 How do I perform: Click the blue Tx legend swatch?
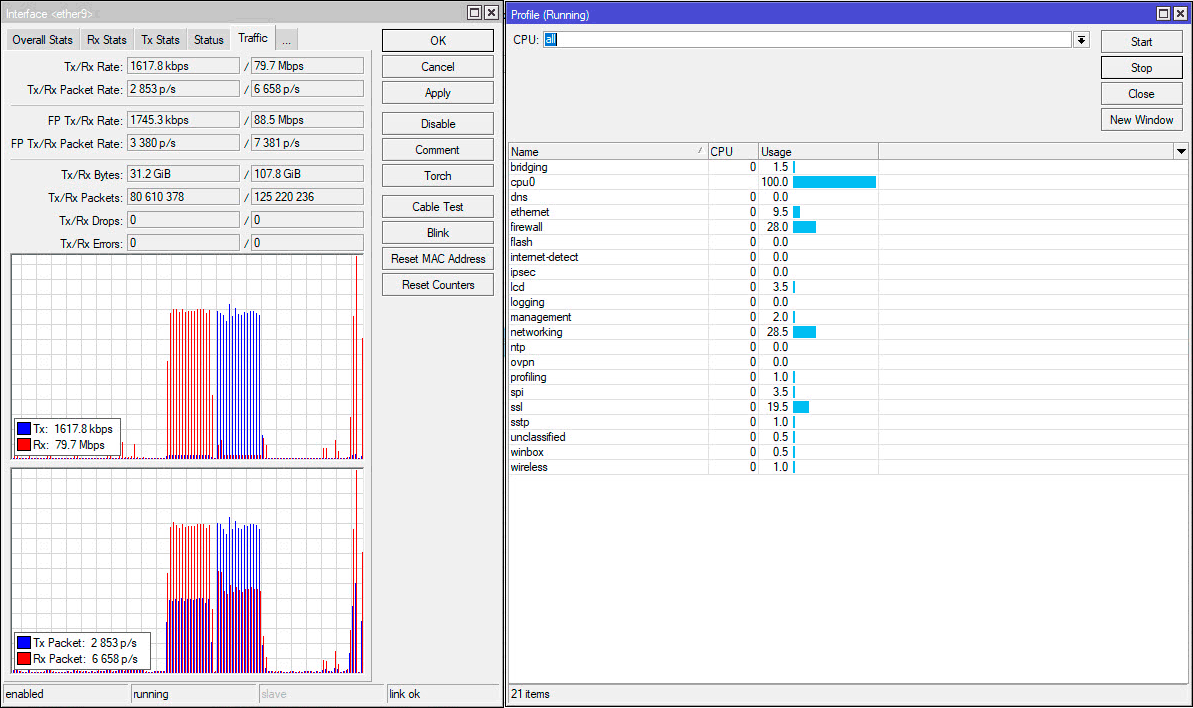(x=23, y=428)
